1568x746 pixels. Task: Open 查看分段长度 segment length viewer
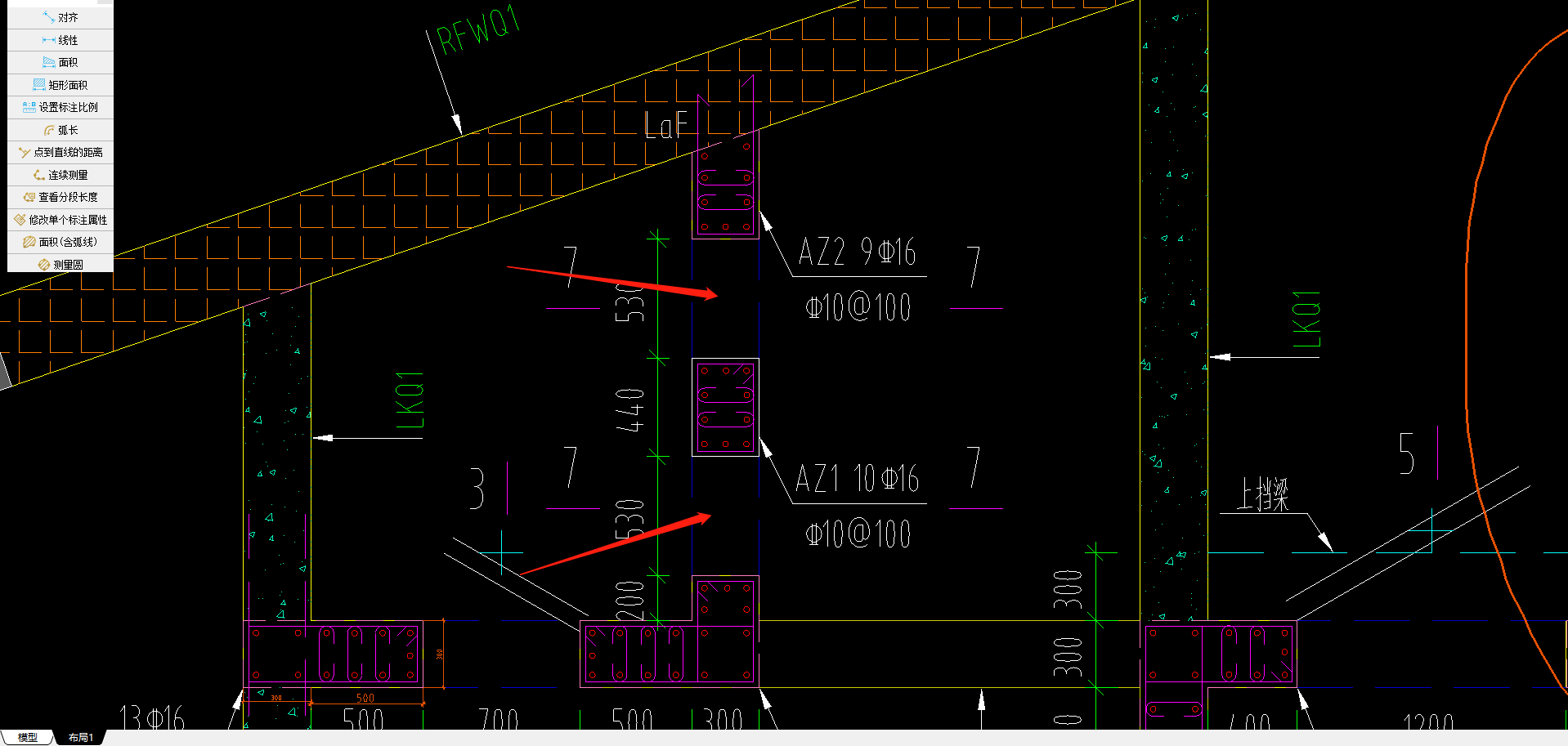(x=60, y=197)
